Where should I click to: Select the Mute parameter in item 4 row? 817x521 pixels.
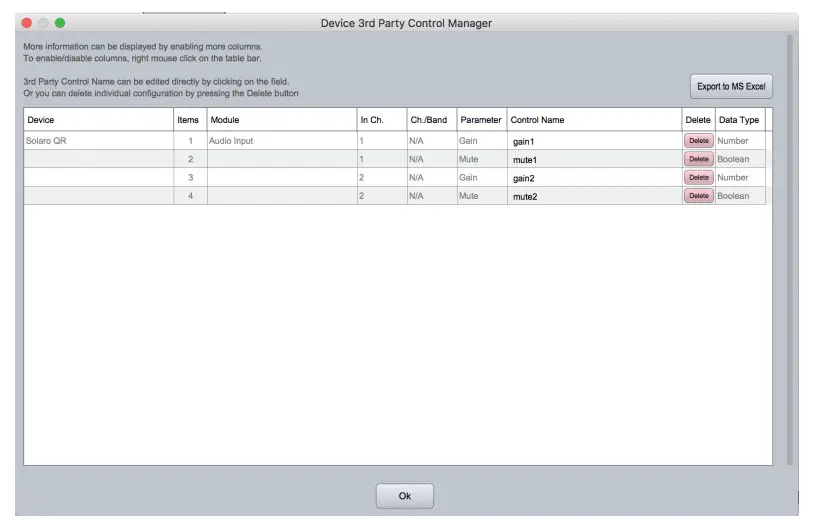pyautogui.click(x=482, y=196)
